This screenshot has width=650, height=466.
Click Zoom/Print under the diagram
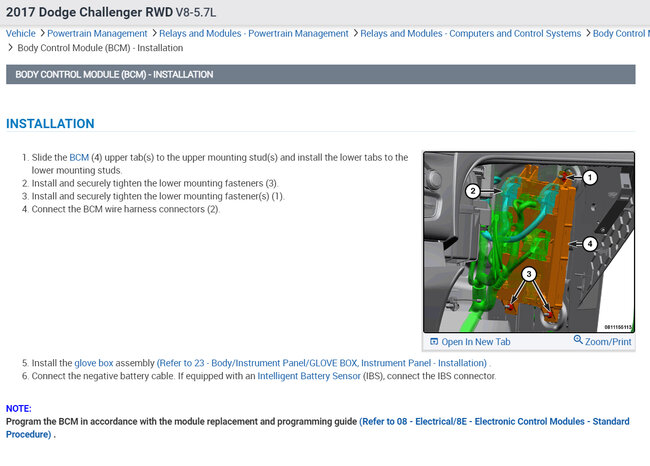coord(608,342)
